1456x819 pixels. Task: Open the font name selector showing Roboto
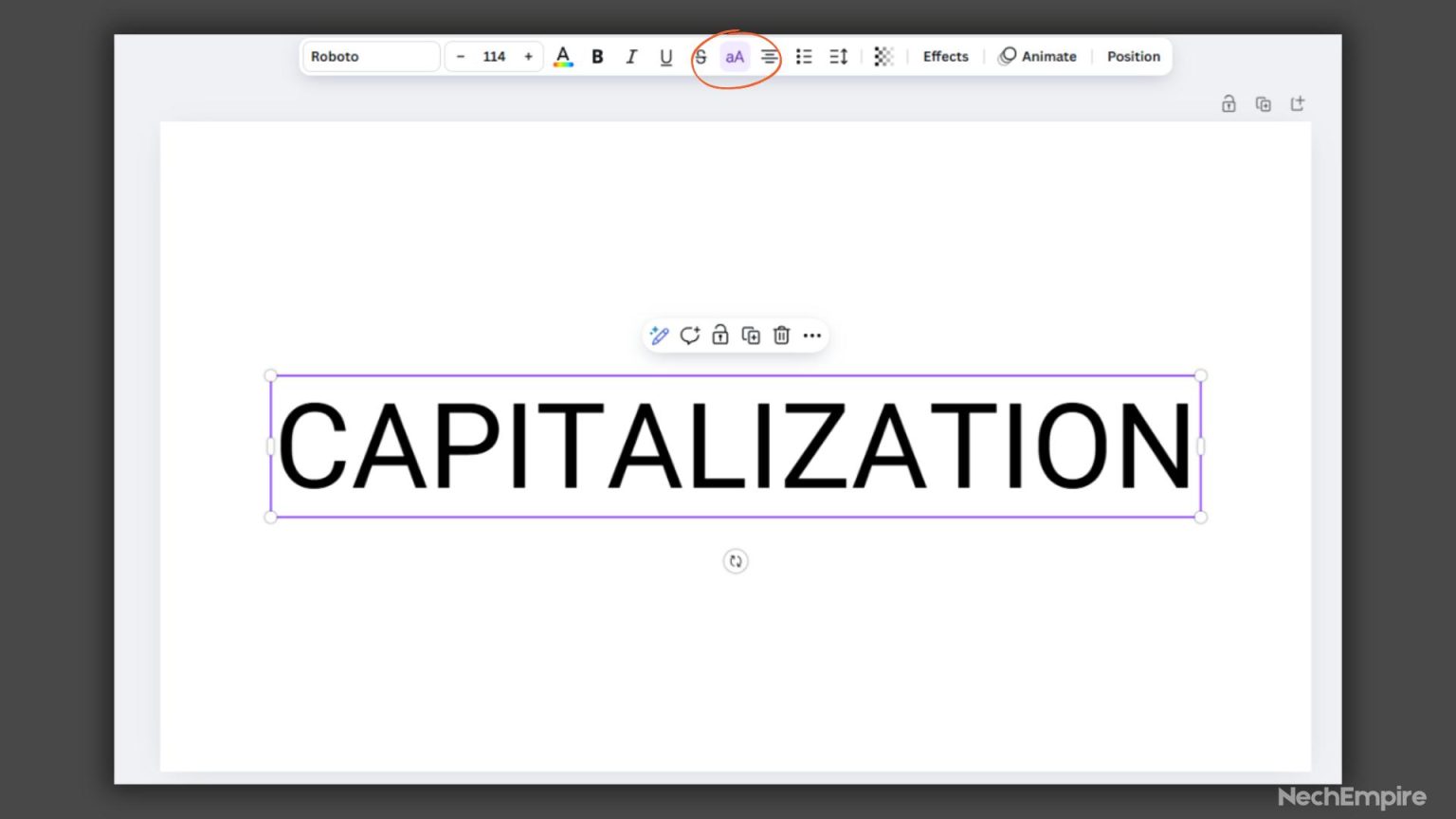[x=371, y=56]
